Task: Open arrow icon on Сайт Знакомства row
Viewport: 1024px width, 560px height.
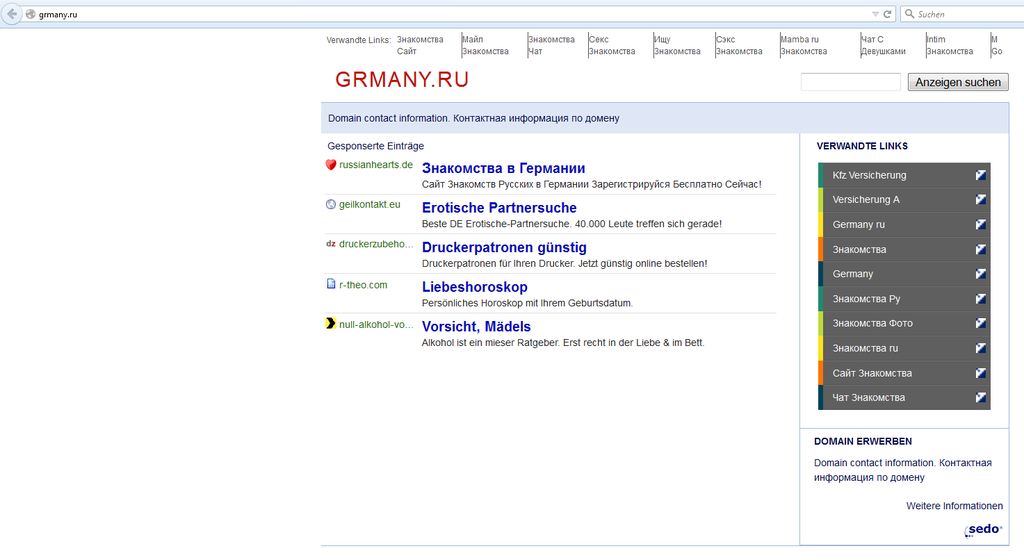Action: click(980, 373)
